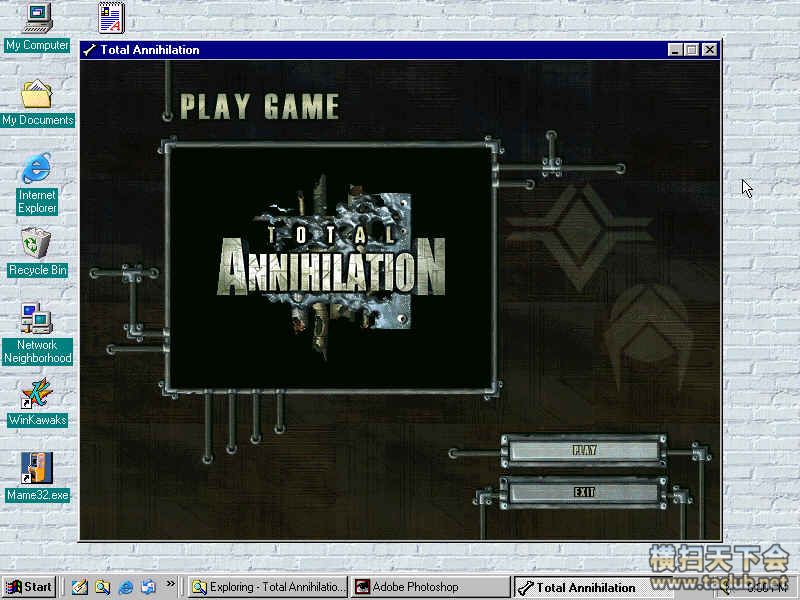800x600 pixels.
Task: Open the Network Neighborhood desktop icon
Action: (x=37, y=320)
